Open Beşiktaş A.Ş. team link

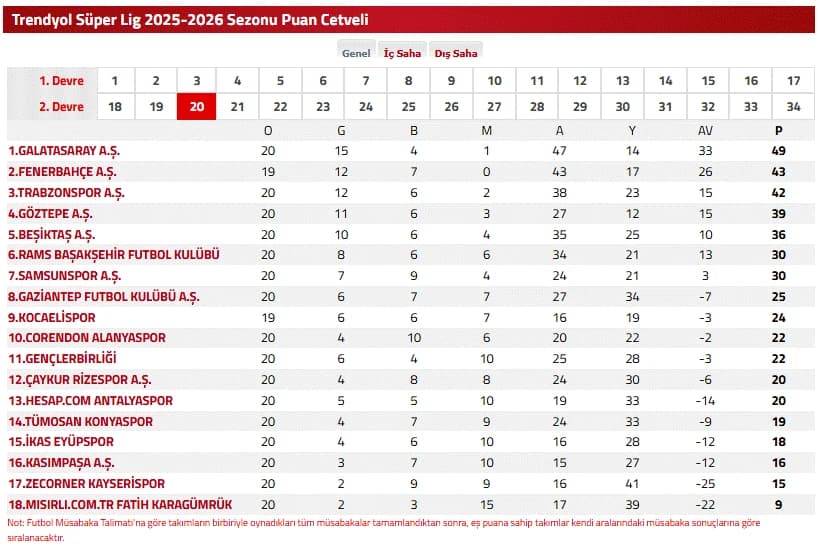pyautogui.click(x=51, y=234)
